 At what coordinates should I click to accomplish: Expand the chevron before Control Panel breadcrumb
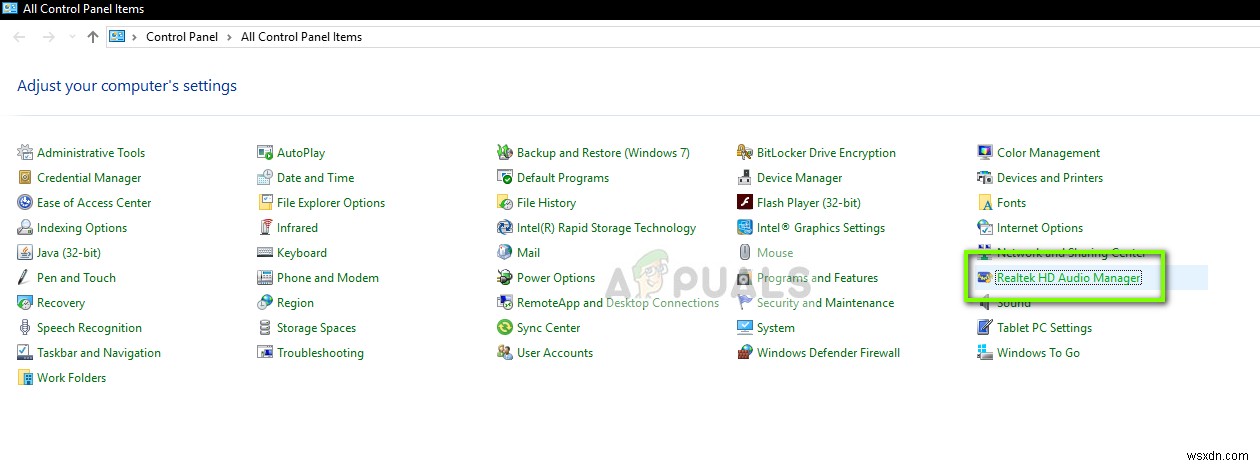click(x=135, y=37)
